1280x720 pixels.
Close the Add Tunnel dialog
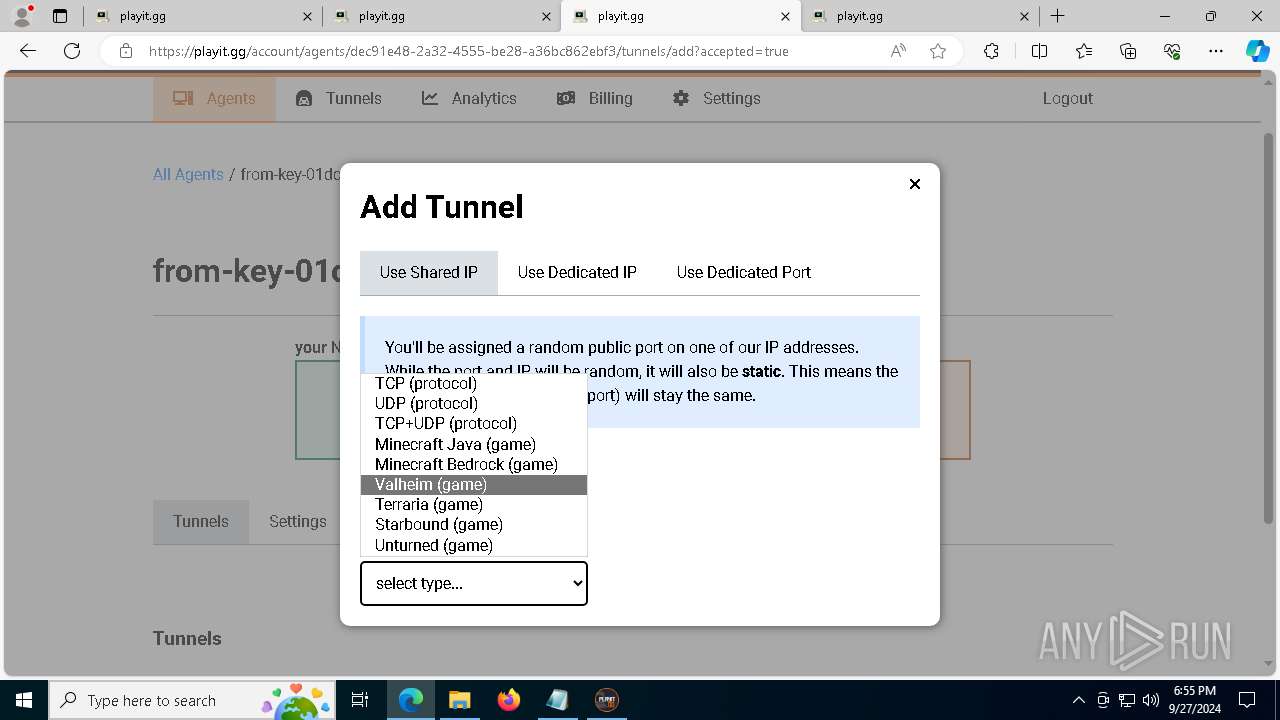(914, 184)
